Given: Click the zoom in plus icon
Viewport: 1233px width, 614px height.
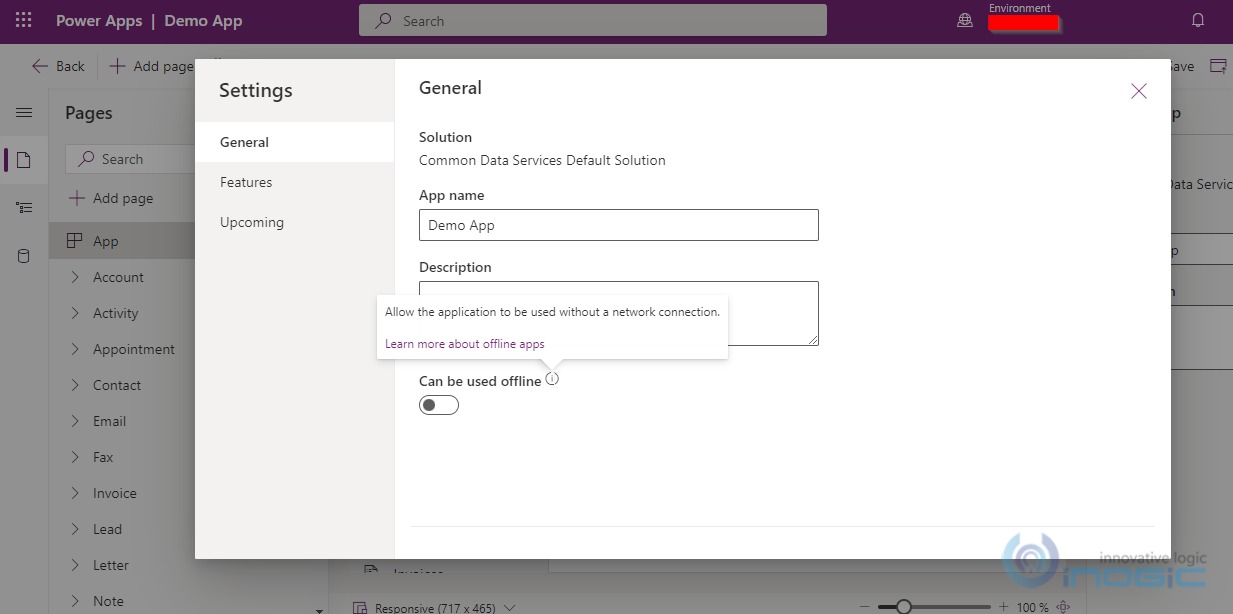Looking at the screenshot, I should coord(1003,607).
